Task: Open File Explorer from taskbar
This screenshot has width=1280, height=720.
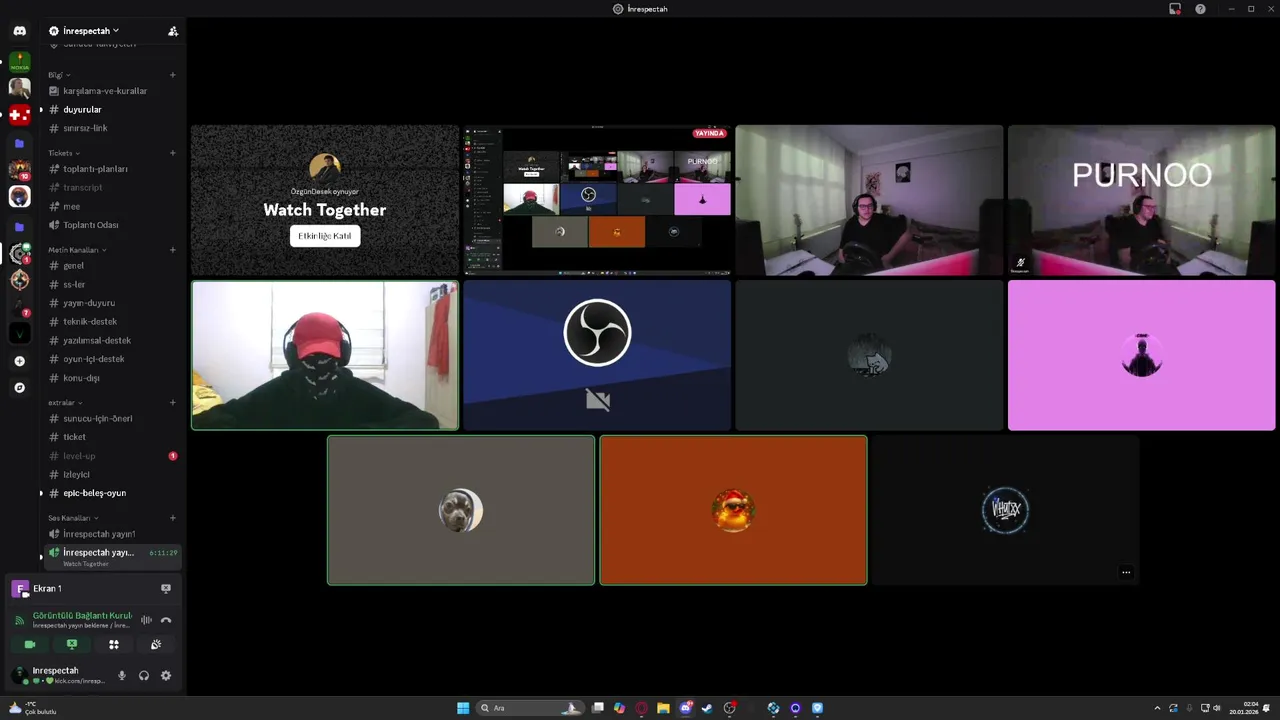Action: click(663, 708)
